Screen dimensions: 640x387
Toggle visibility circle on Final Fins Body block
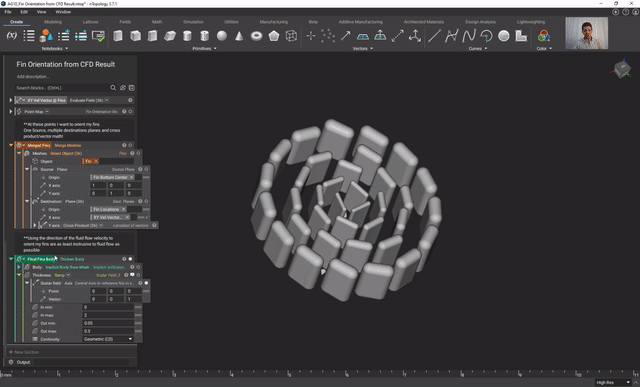click(130, 259)
